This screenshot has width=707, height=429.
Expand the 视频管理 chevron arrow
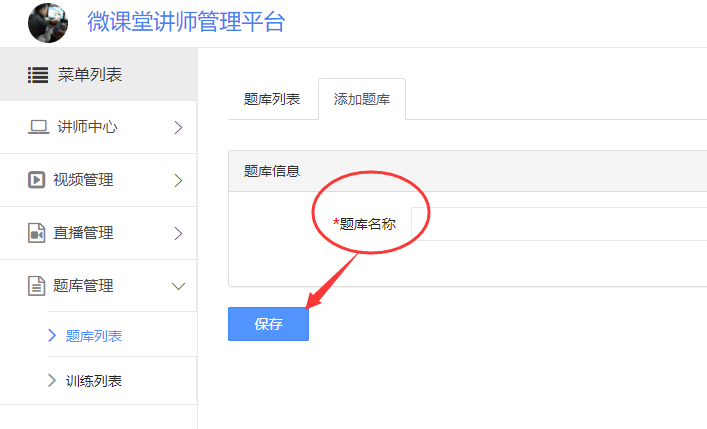(x=179, y=180)
